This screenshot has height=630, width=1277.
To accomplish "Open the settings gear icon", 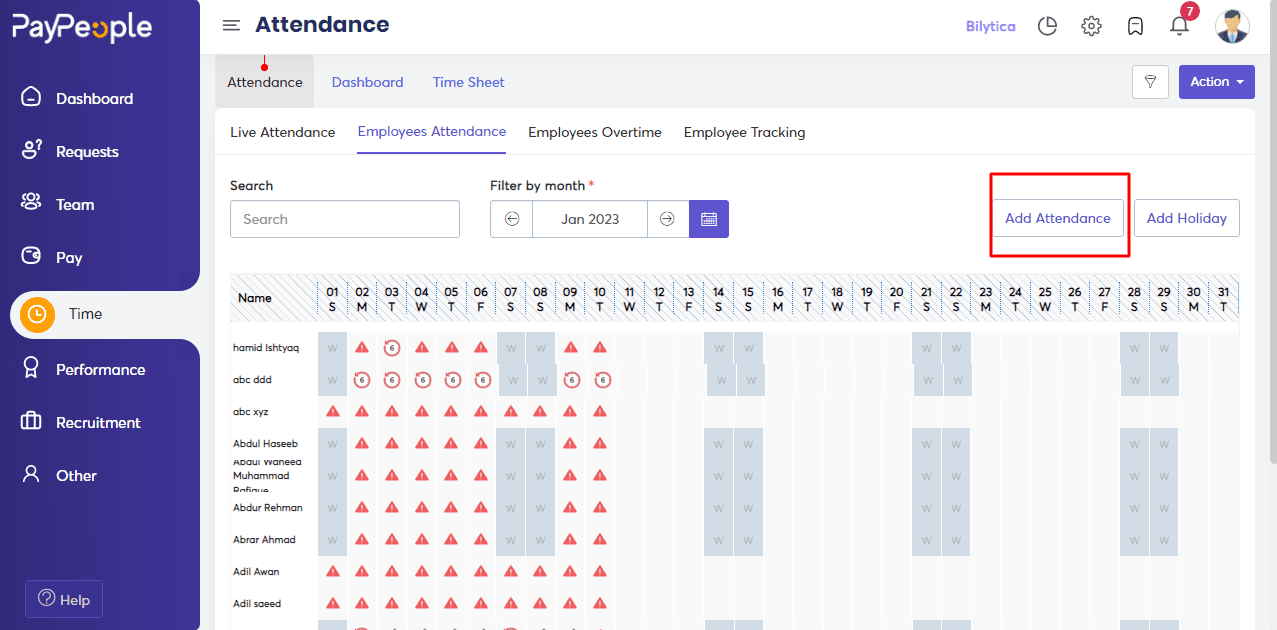I will coord(1091,26).
